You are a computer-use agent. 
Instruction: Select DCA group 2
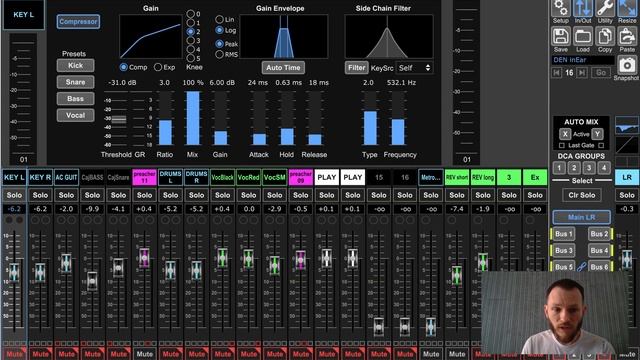(x=574, y=168)
